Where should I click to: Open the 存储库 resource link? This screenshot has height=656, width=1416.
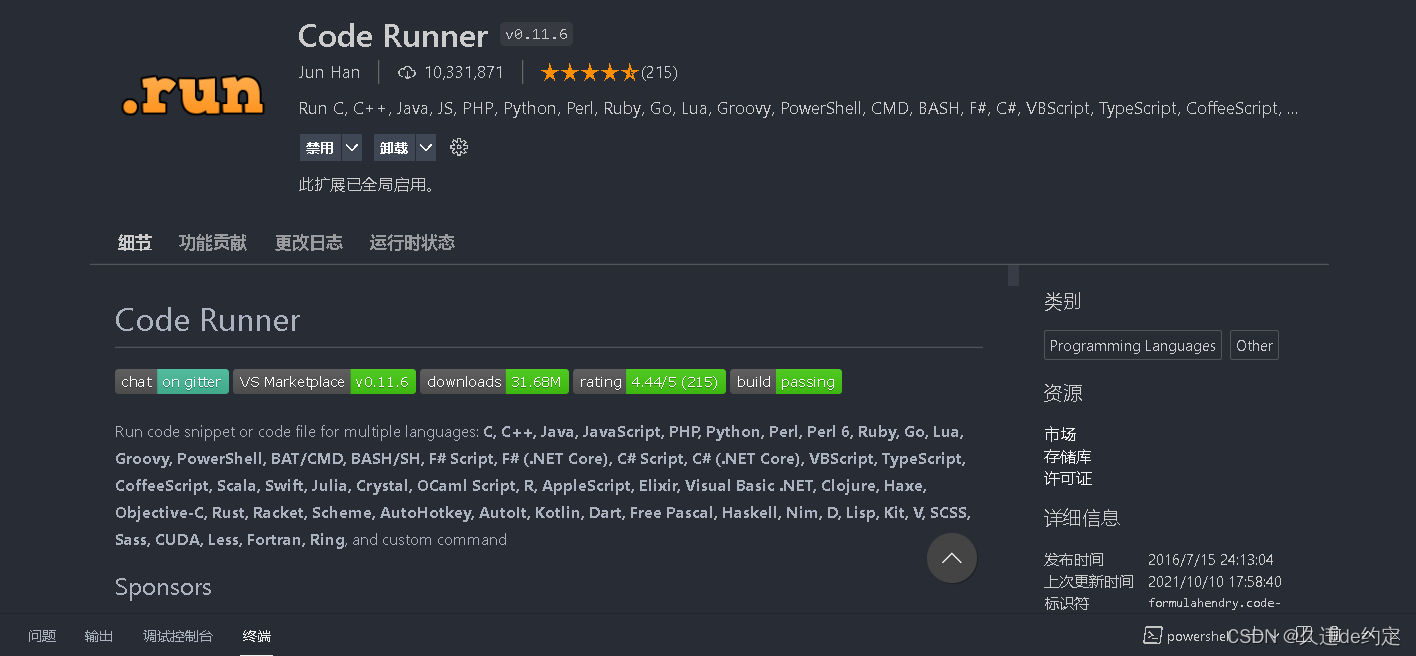pos(1068,456)
